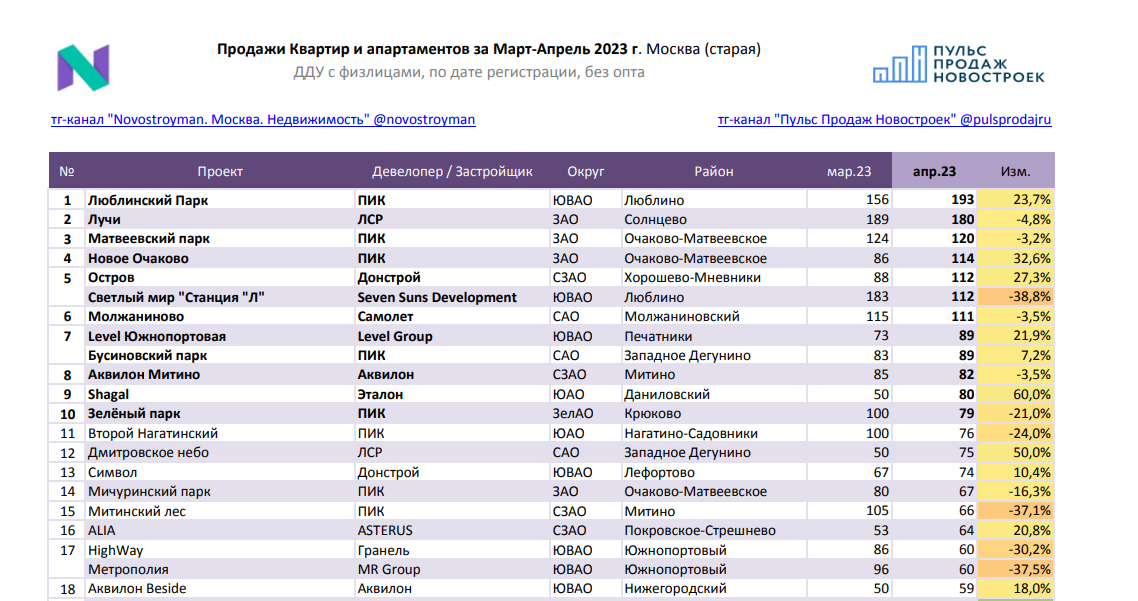Click the district 'Даниловский'
The width and height of the screenshot is (1138, 601).
(667, 394)
